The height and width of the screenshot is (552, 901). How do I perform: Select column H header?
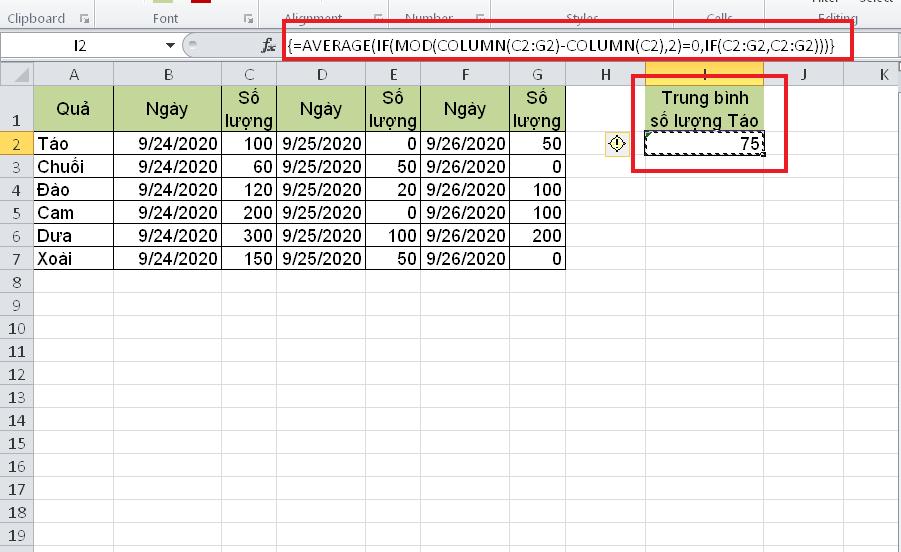click(x=606, y=74)
